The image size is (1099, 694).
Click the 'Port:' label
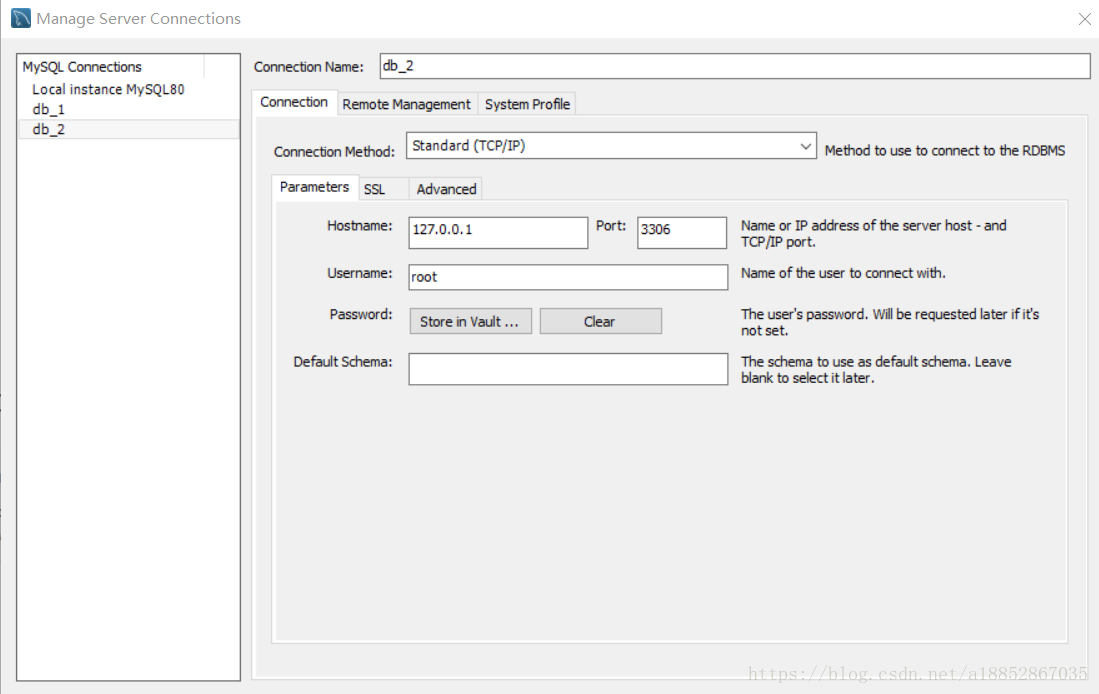click(610, 226)
